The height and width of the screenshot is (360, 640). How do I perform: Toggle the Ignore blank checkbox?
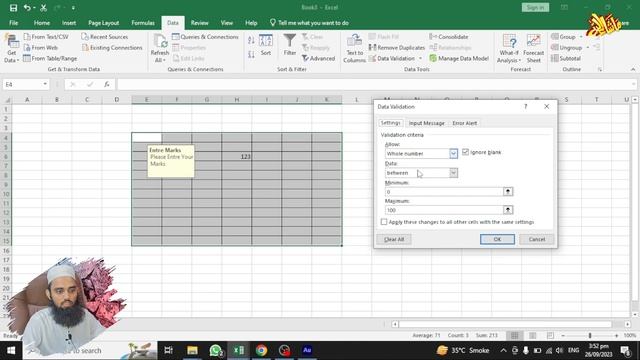tap(465, 152)
